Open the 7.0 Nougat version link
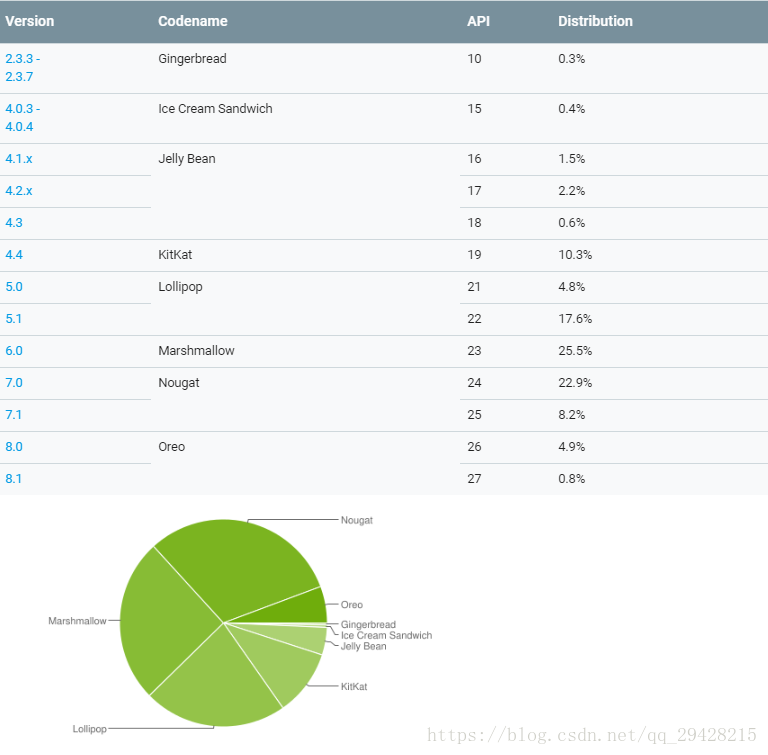768x755 pixels. coord(14,383)
